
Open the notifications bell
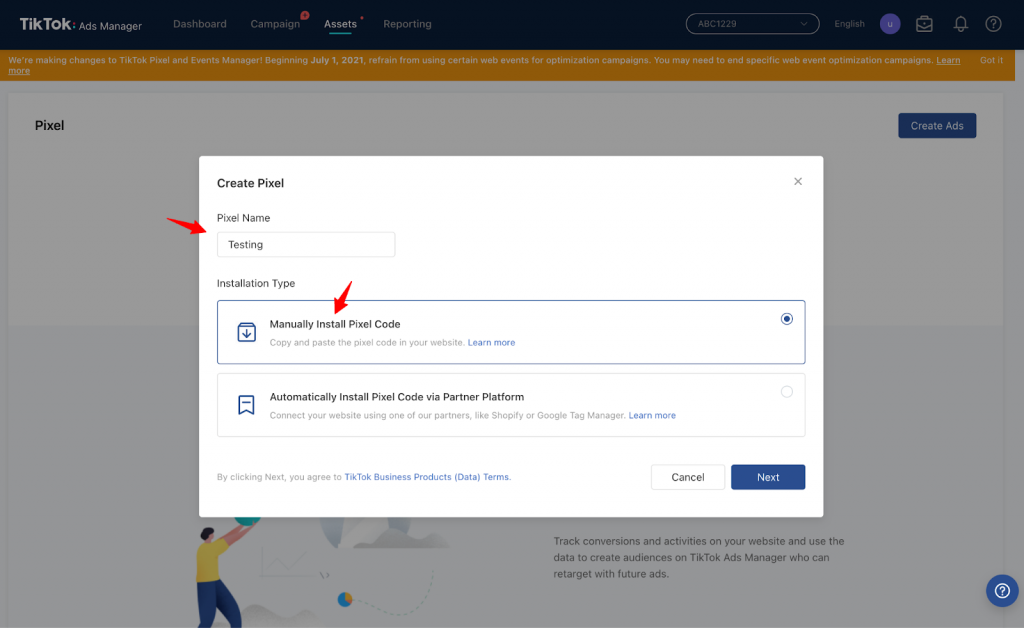[x=960, y=24]
